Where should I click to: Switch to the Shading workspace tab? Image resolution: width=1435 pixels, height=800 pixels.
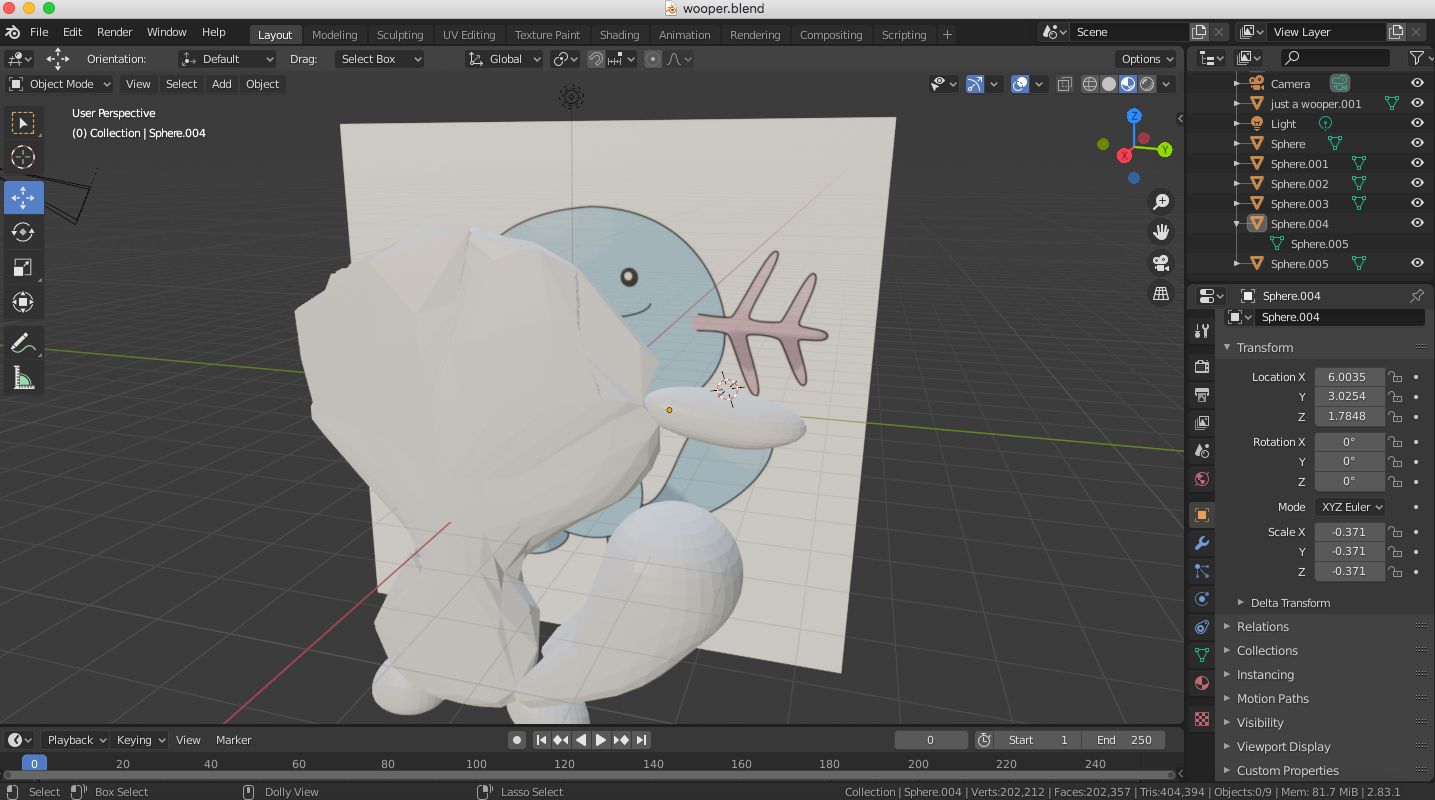coord(619,34)
